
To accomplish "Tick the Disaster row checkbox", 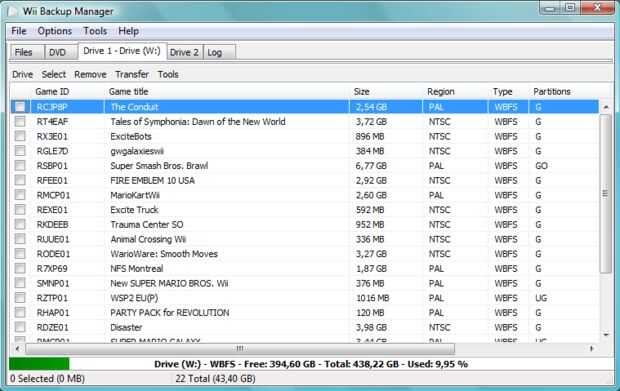I will (x=20, y=327).
